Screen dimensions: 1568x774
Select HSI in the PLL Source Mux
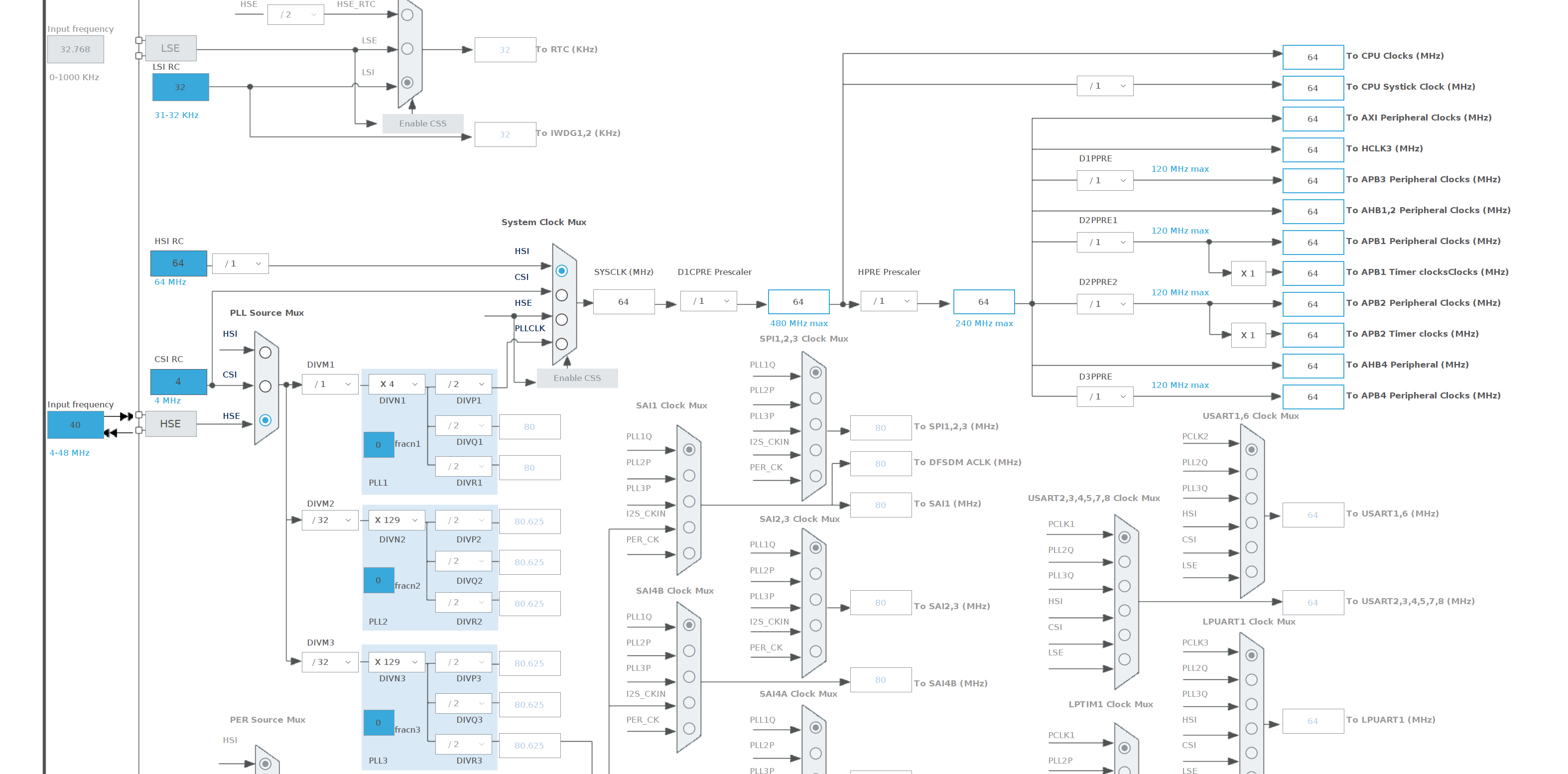pyautogui.click(x=265, y=352)
